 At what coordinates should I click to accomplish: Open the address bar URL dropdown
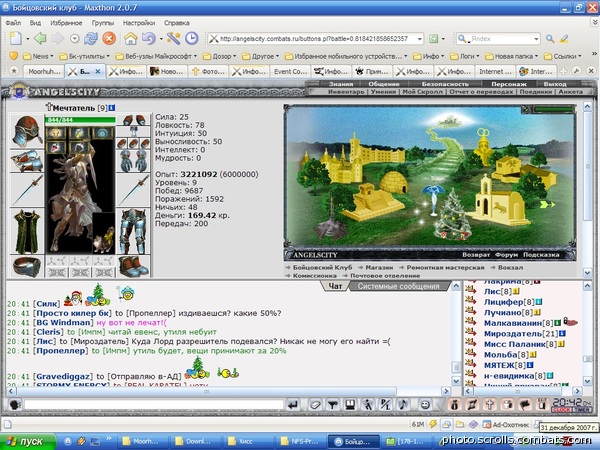[x=419, y=39]
